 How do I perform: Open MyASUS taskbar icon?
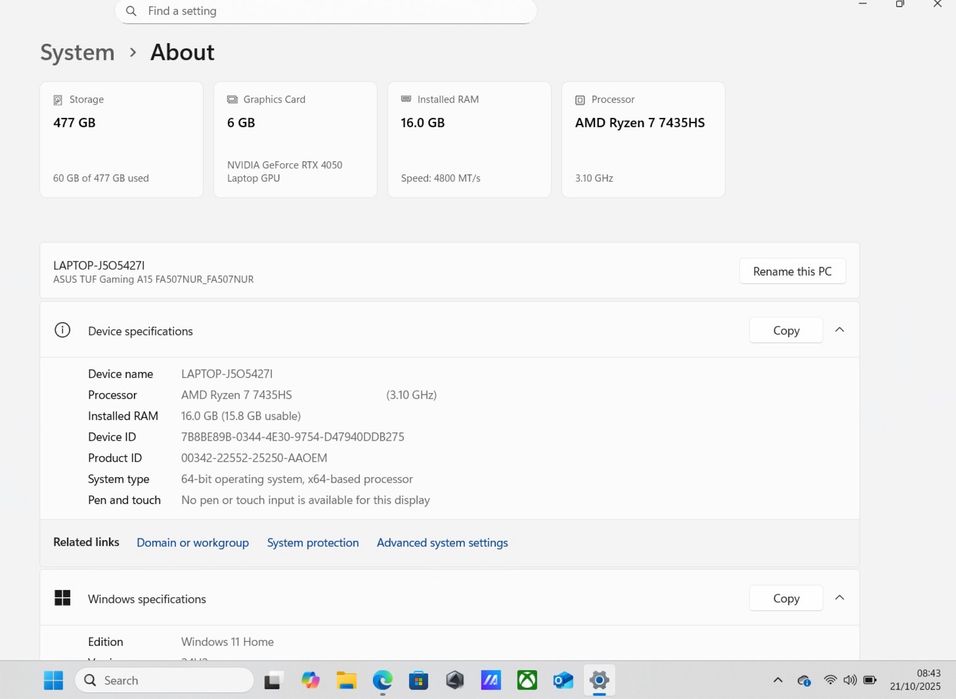coord(491,679)
